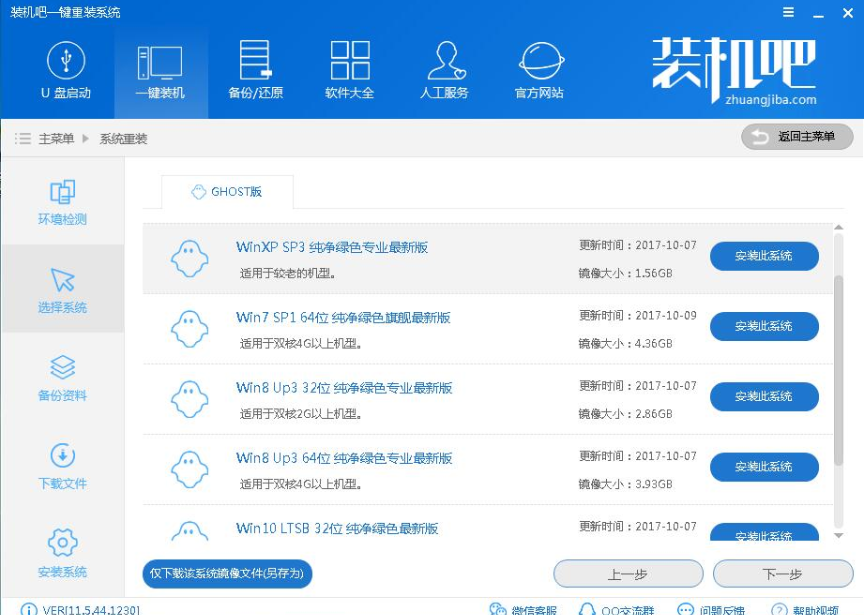This screenshot has width=866, height=615.
Task: Click the text 镜像大小：2.86GB
Action: pos(625,414)
